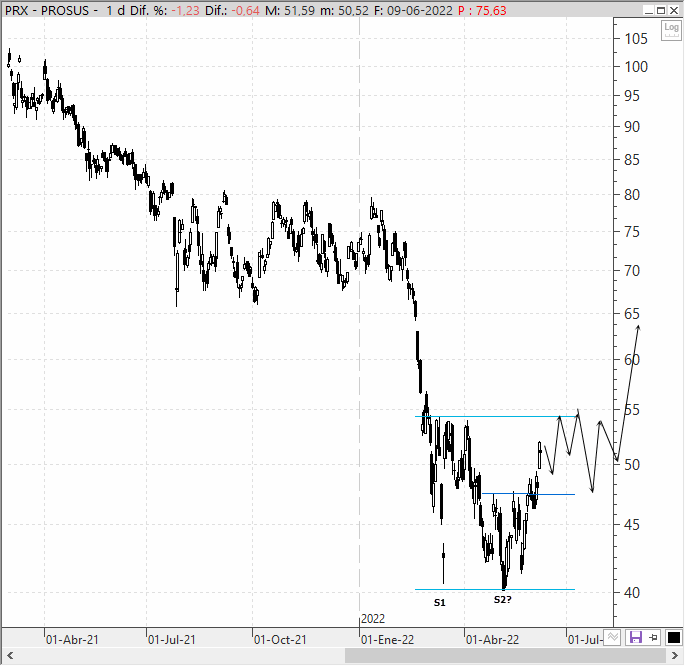Select the S1 annotation label
The image size is (685, 666).
pos(439,603)
